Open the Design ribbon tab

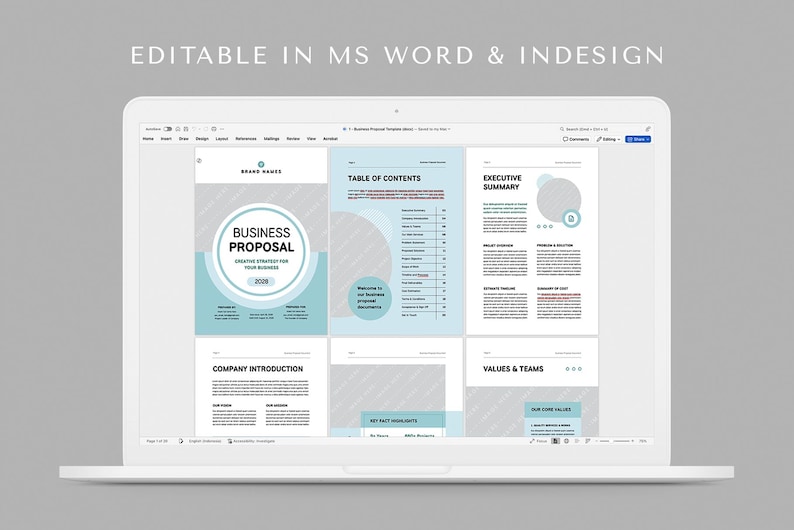pyautogui.click(x=202, y=139)
